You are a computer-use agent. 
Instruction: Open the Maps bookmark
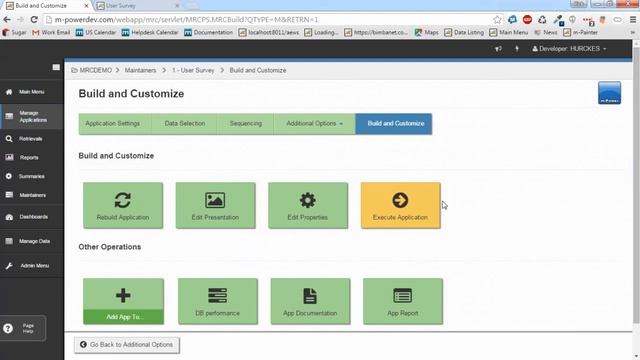tap(427, 32)
